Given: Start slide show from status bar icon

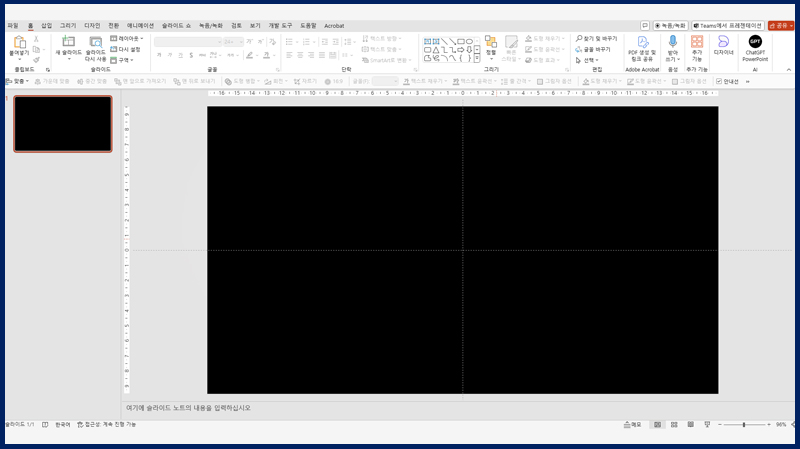Looking at the screenshot, I should (x=707, y=425).
